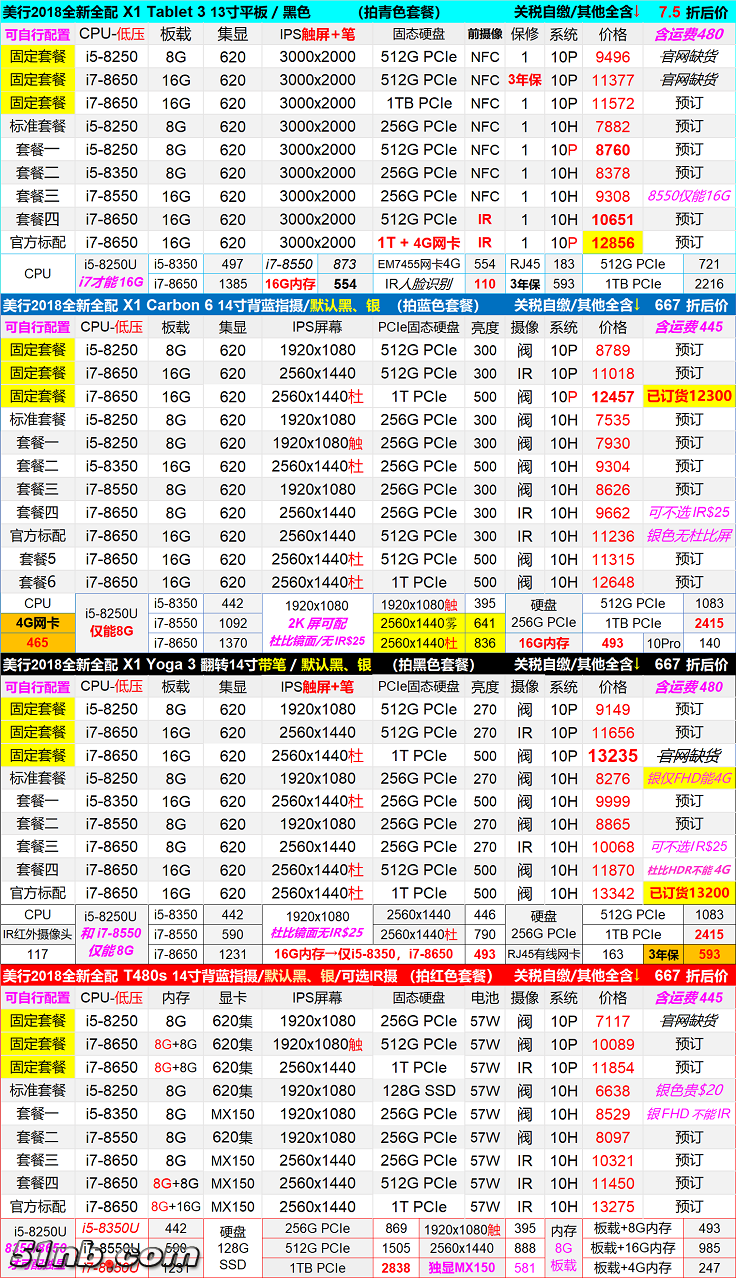Select the price cell 11377
The height and width of the screenshot is (1278, 736).
[x=613, y=80]
